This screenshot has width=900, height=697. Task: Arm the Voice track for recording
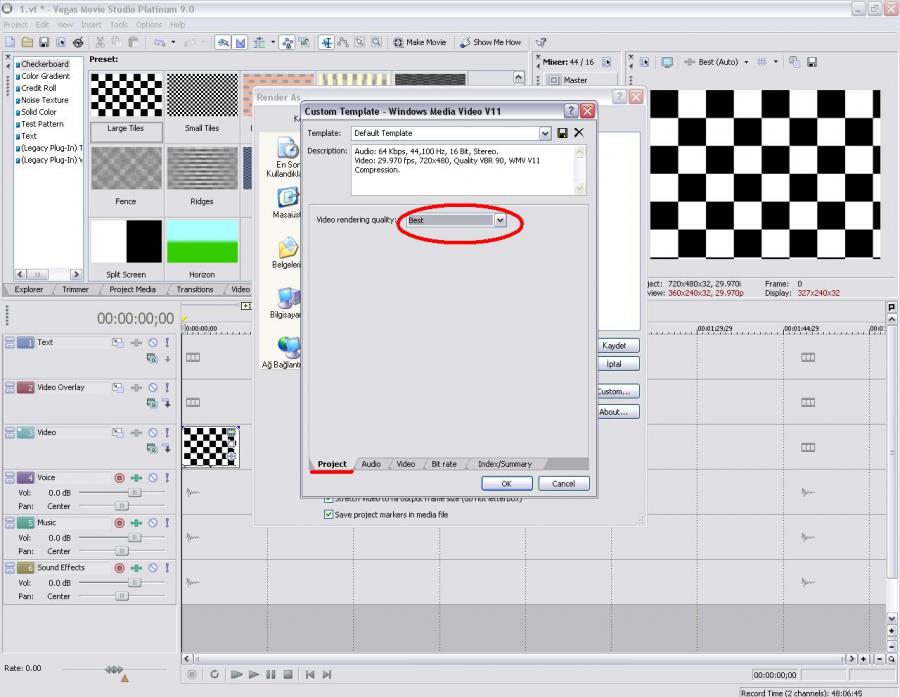click(x=119, y=478)
